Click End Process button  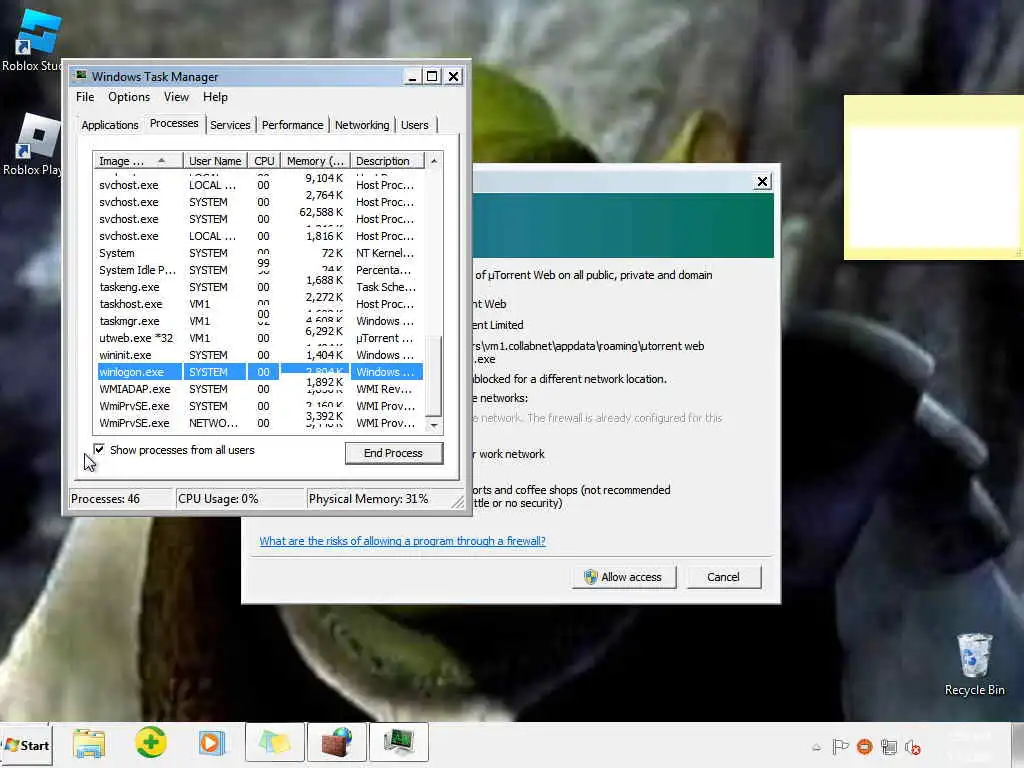tap(394, 453)
